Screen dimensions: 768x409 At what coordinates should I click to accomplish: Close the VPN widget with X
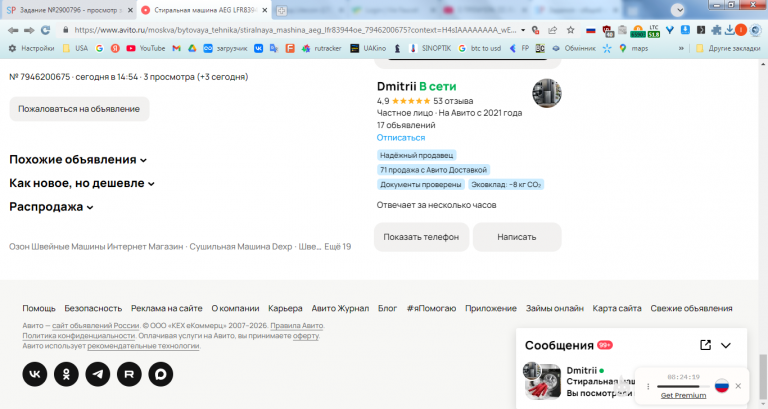pos(738,386)
